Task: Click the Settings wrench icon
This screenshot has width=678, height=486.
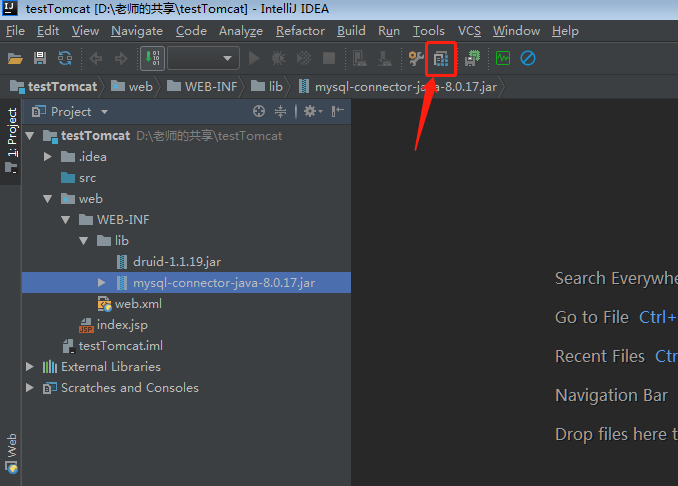Action: 416,58
